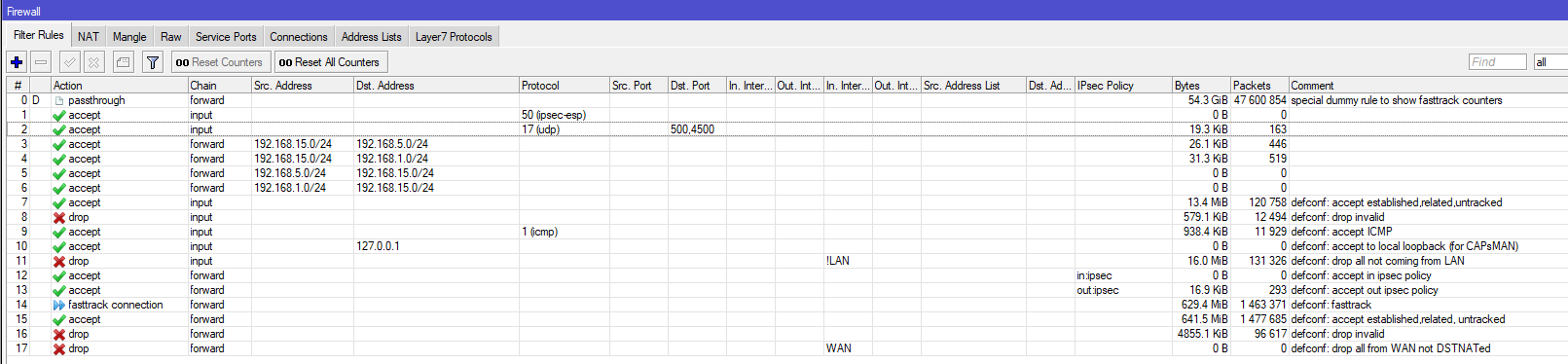
Task: Add a new firewall rule with plus icon
Action: pyautogui.click(x=17, y=62)
